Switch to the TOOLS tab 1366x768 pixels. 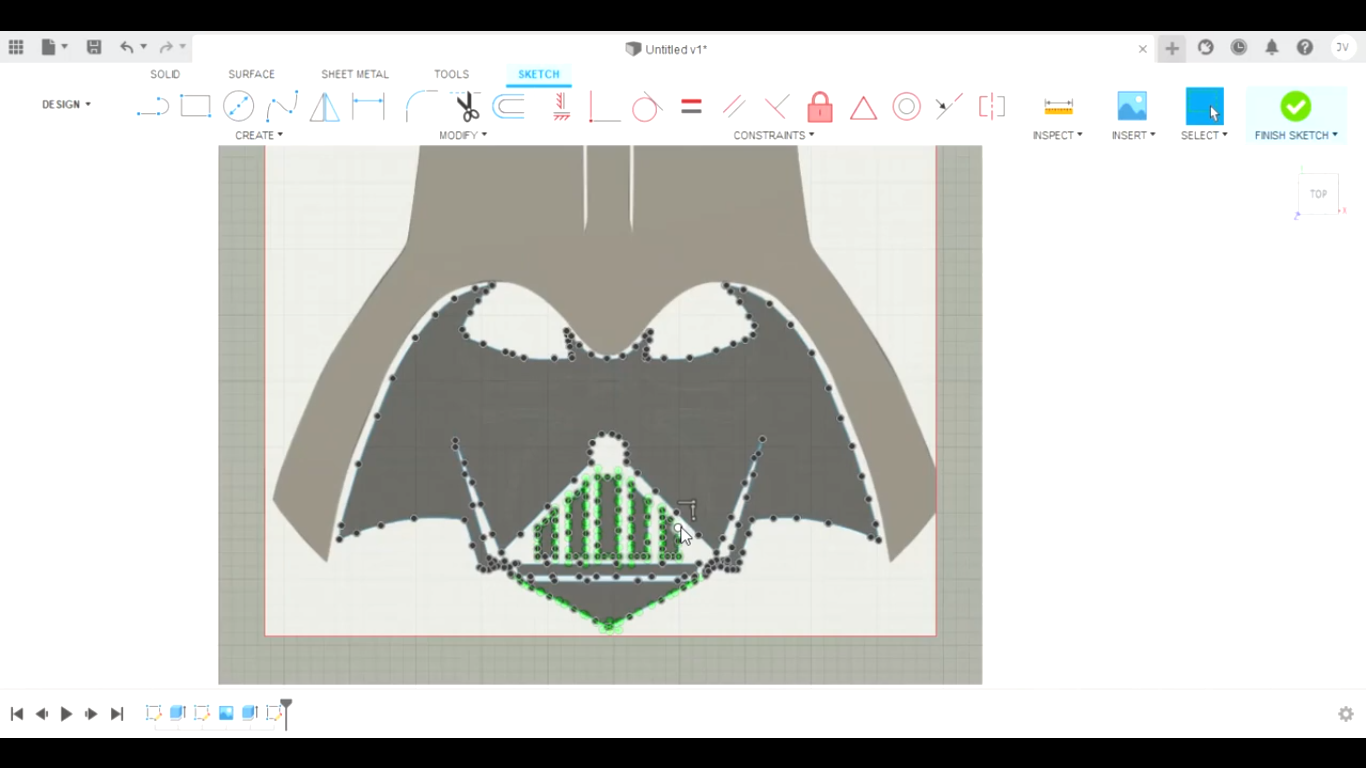451,74
